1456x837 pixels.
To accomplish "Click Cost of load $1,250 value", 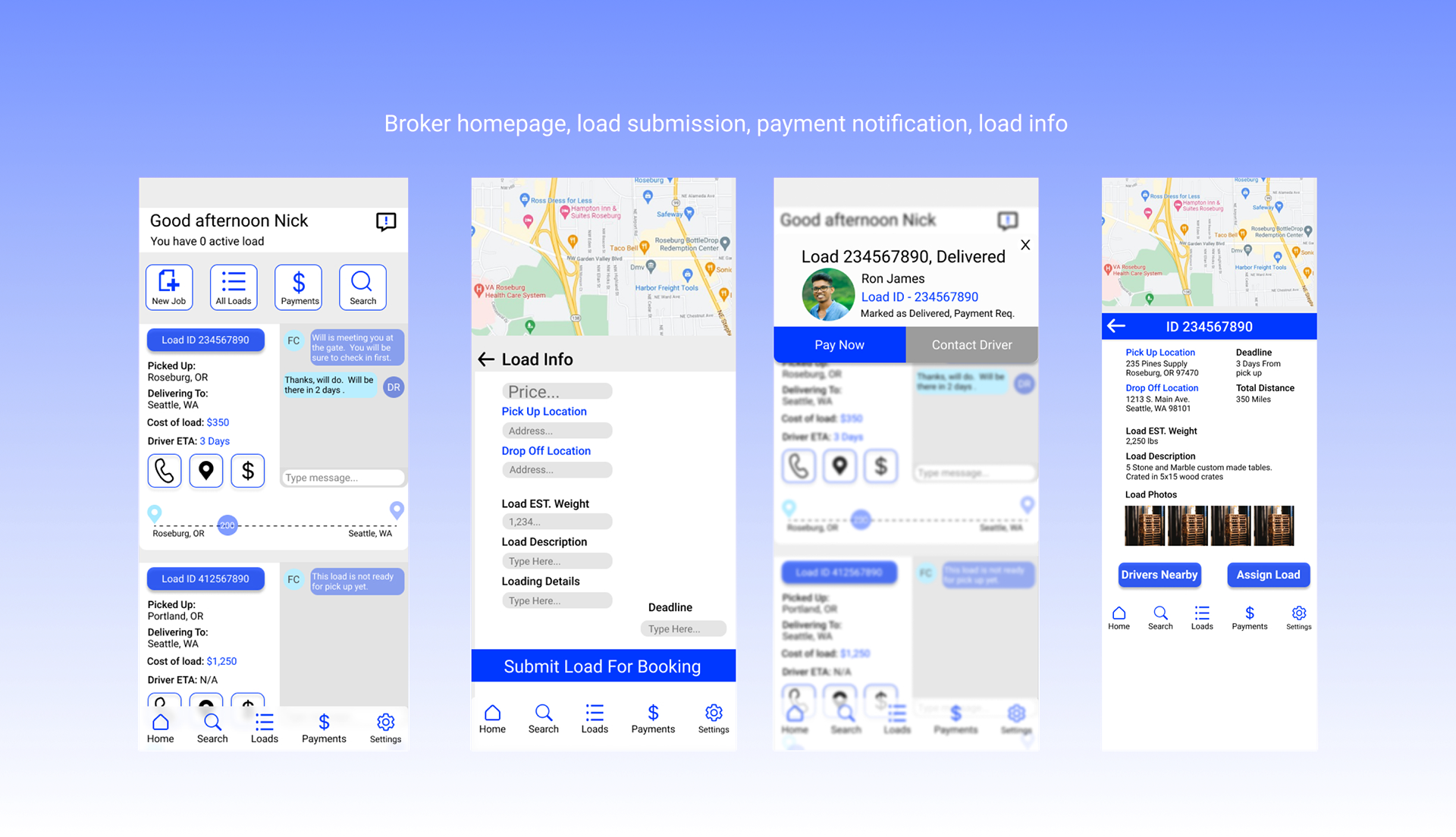I will coord(221,661).
